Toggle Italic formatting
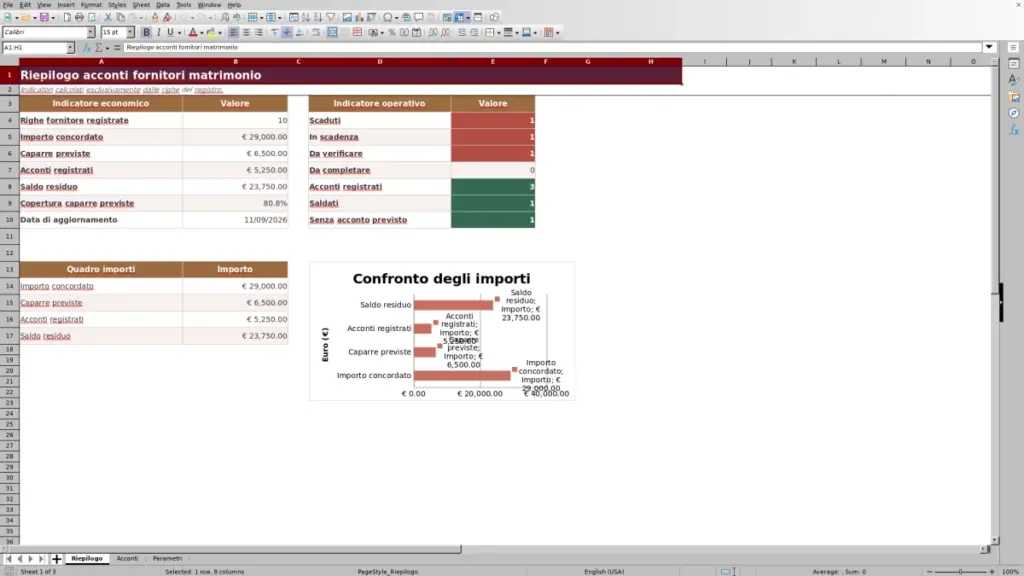The height and width of the screenshot is (576, 1024). [x=158, y=32]
